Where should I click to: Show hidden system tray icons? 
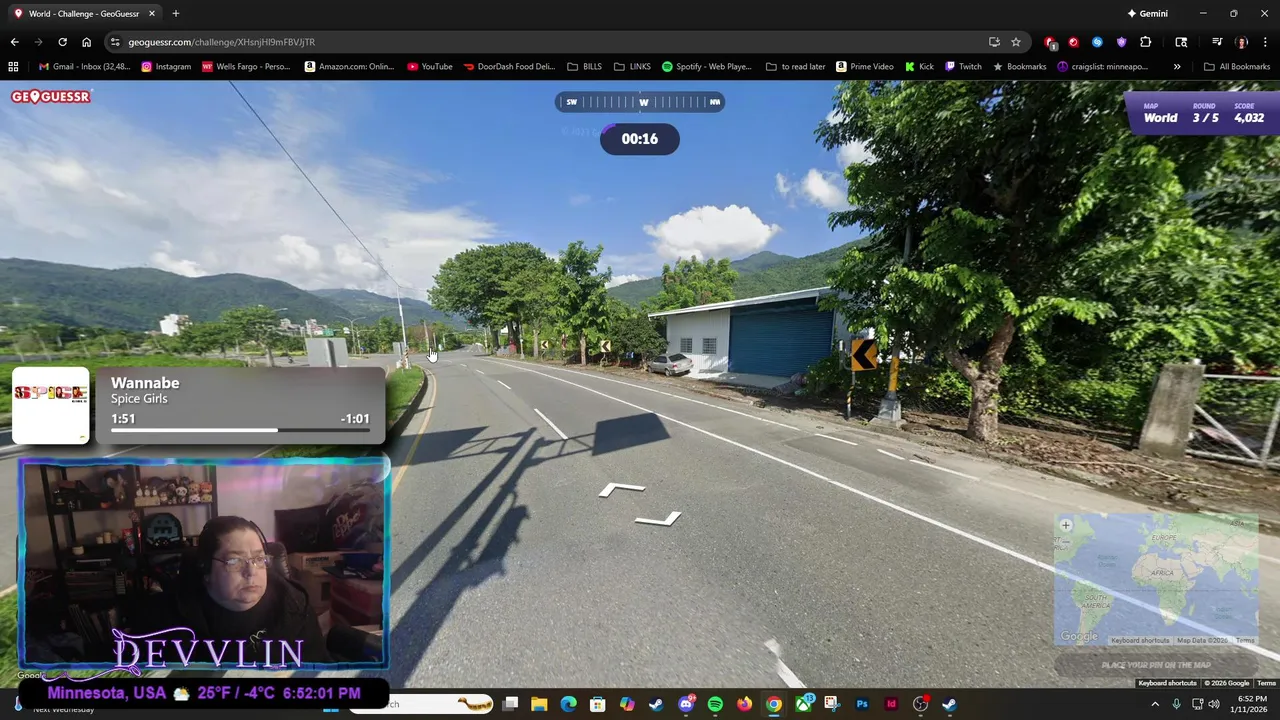pyautogui.click(x=1155, y=704)
